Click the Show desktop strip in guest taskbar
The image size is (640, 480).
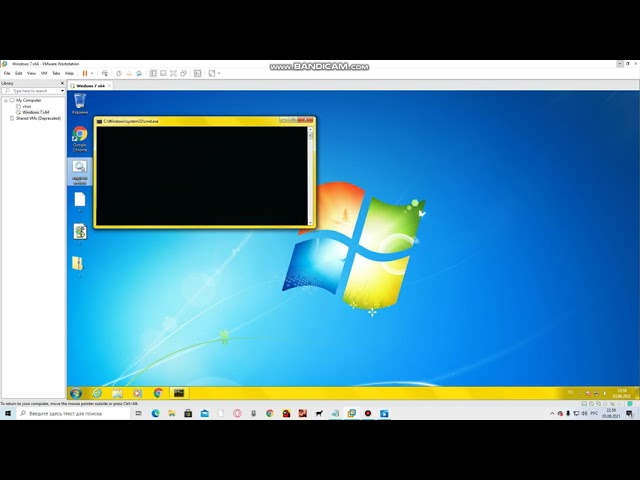(637, 393)
